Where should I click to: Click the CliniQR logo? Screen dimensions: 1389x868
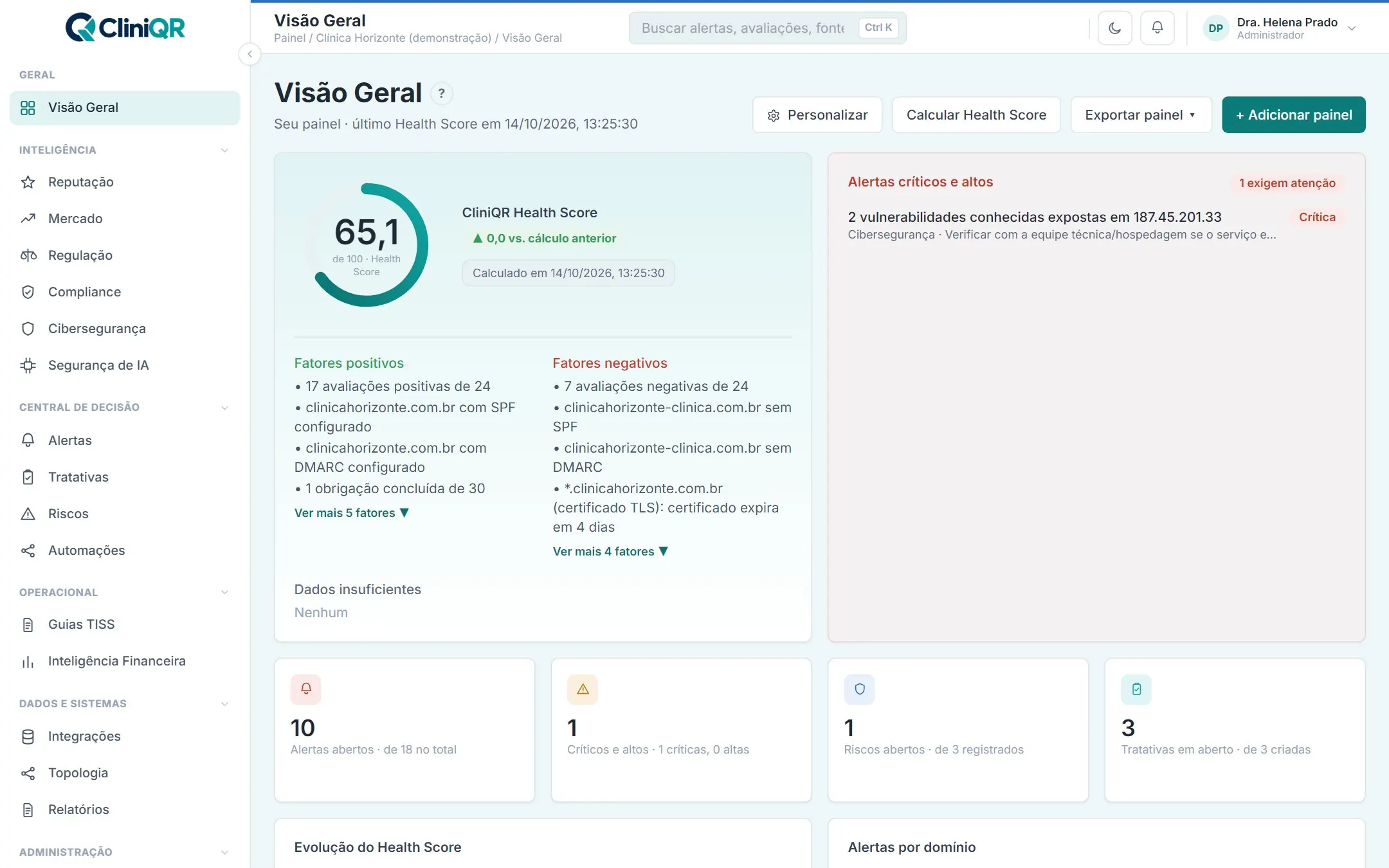point(125,27)
